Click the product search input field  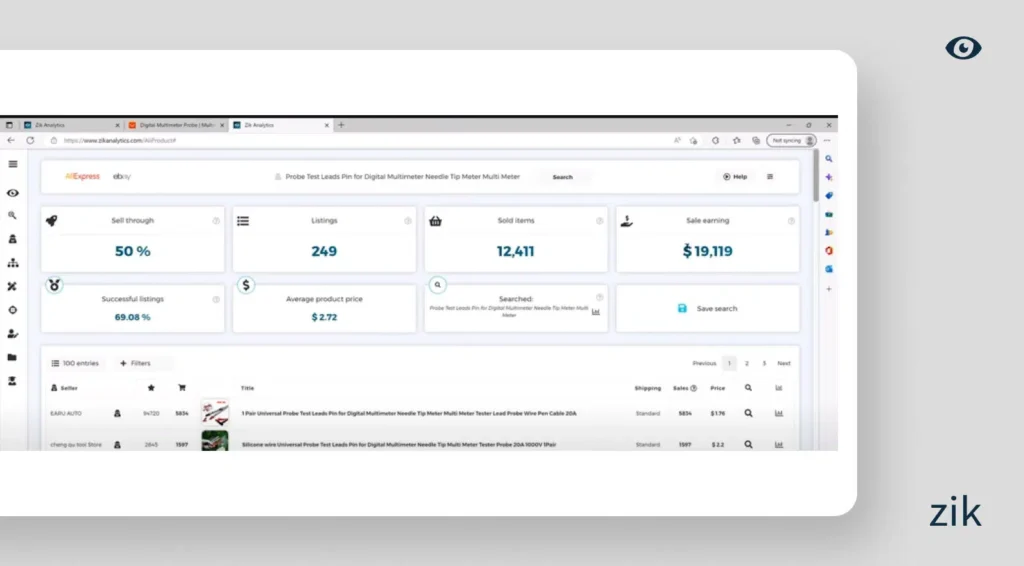point(400,177)
